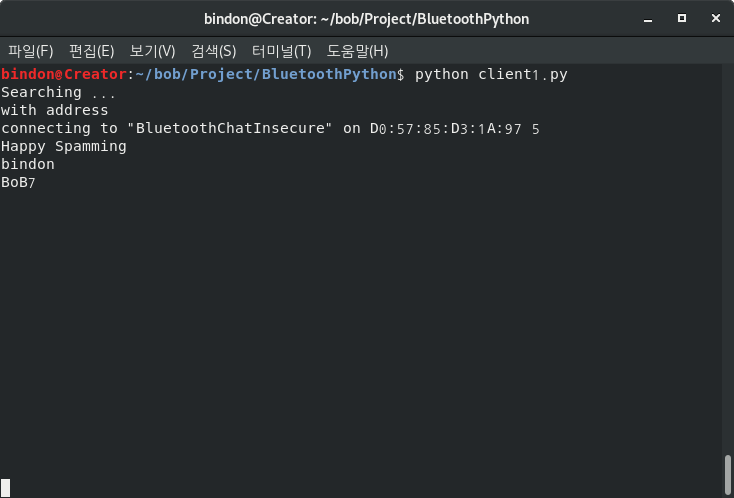Click the 'python client1.py' command text
The height and width of the screenshot is (498, 734).
click(491, 75)
